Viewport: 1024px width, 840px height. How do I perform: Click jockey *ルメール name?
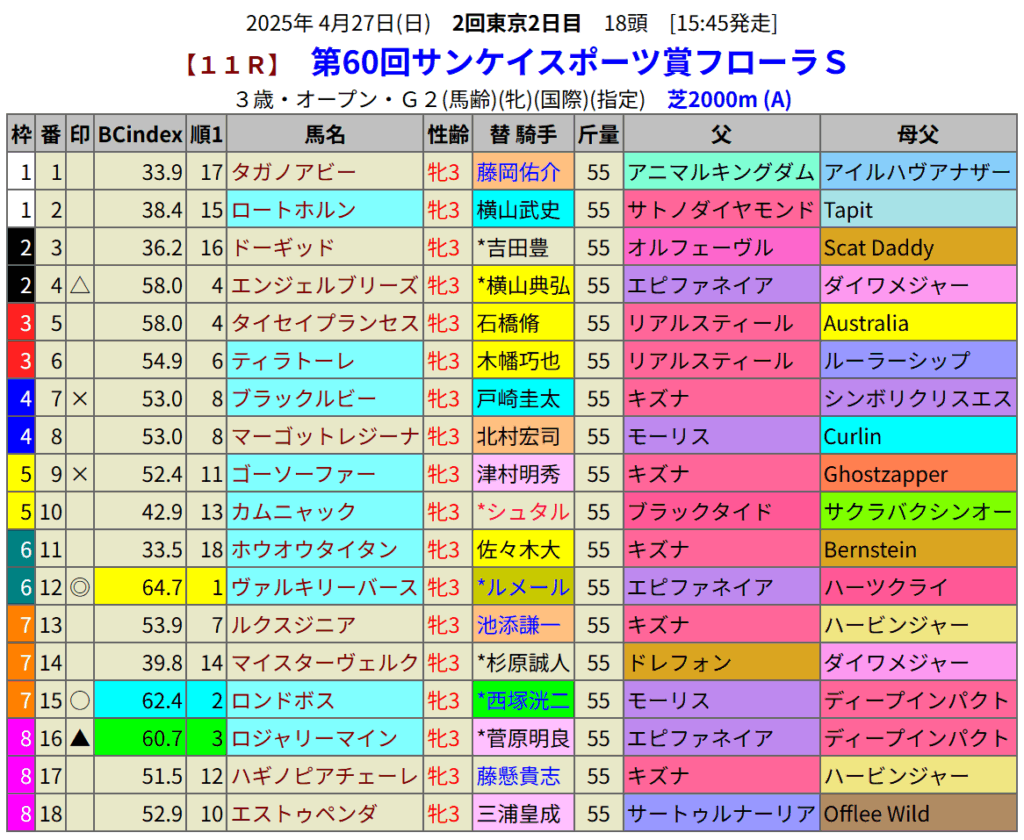(x=523, y=587)
